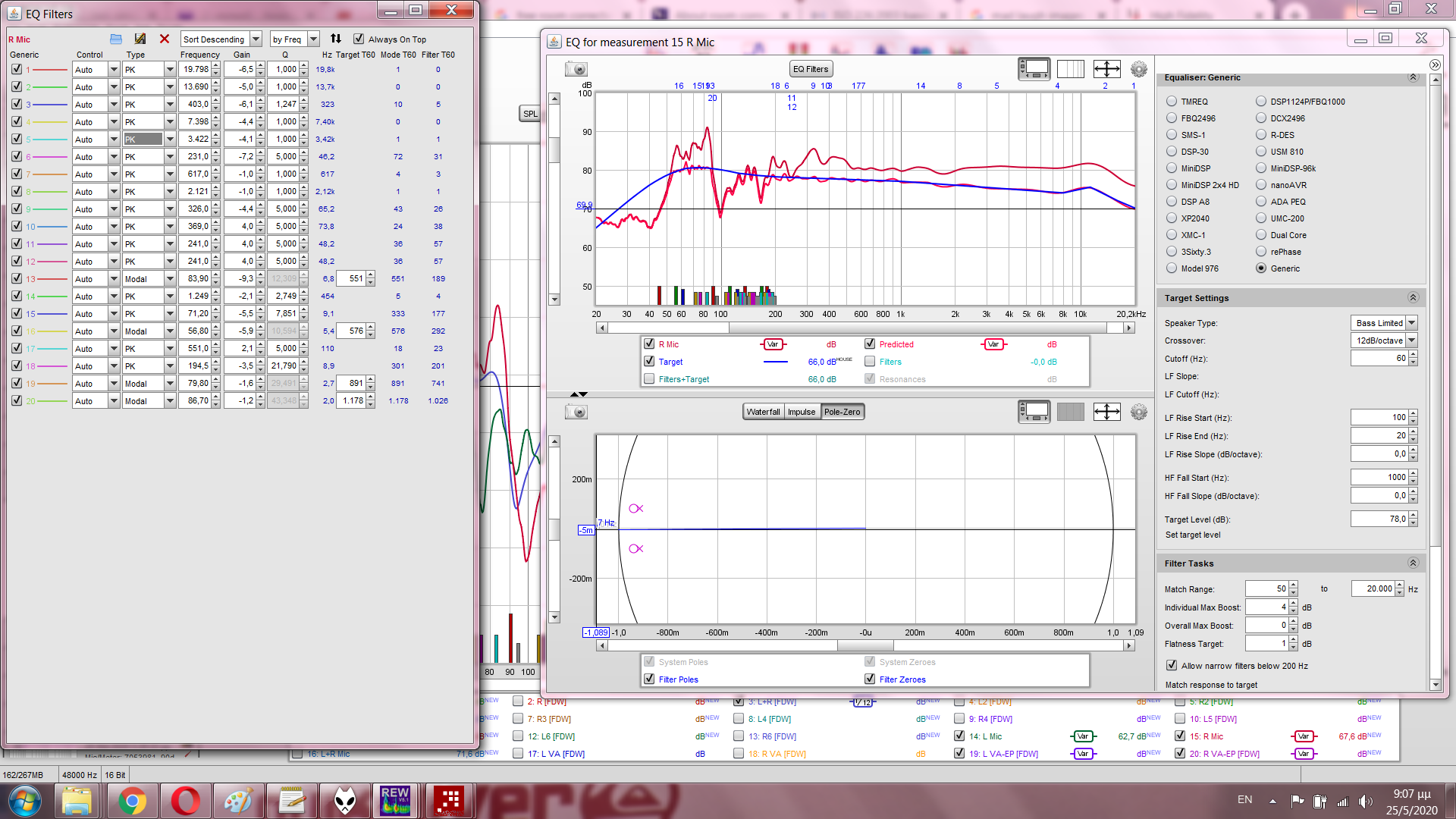Click Match response to target
The height and width of the screenshot is (819, 1456).
(1211, 685)
